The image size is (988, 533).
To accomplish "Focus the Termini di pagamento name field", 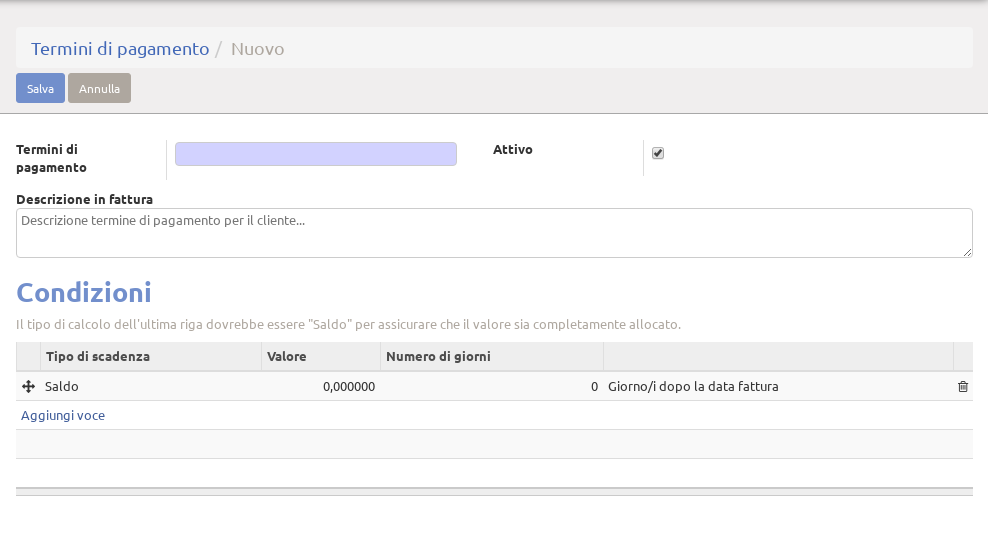I will pos(316,154).
